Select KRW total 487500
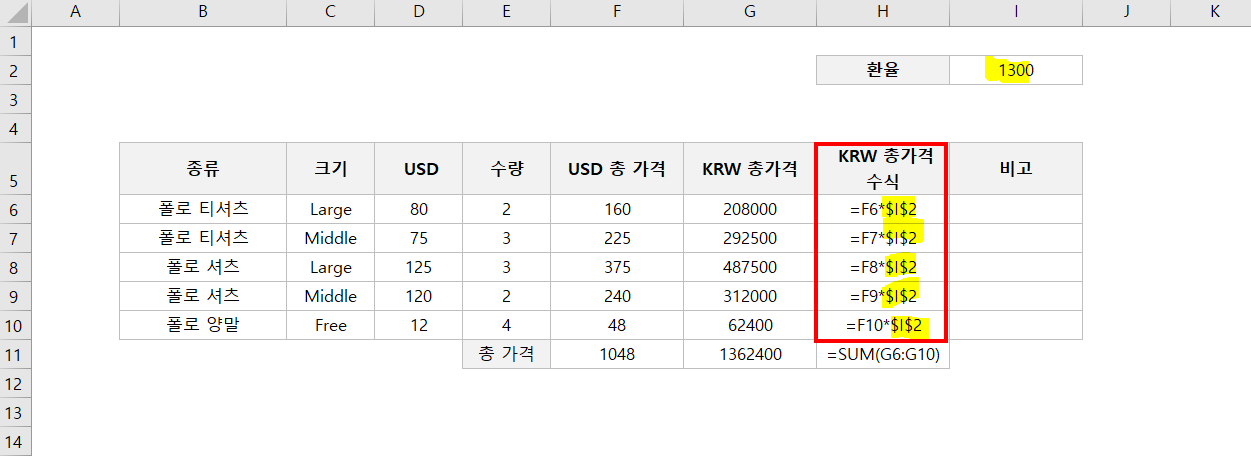Viewport: 1251px width, 456px height. click(750, 267)
